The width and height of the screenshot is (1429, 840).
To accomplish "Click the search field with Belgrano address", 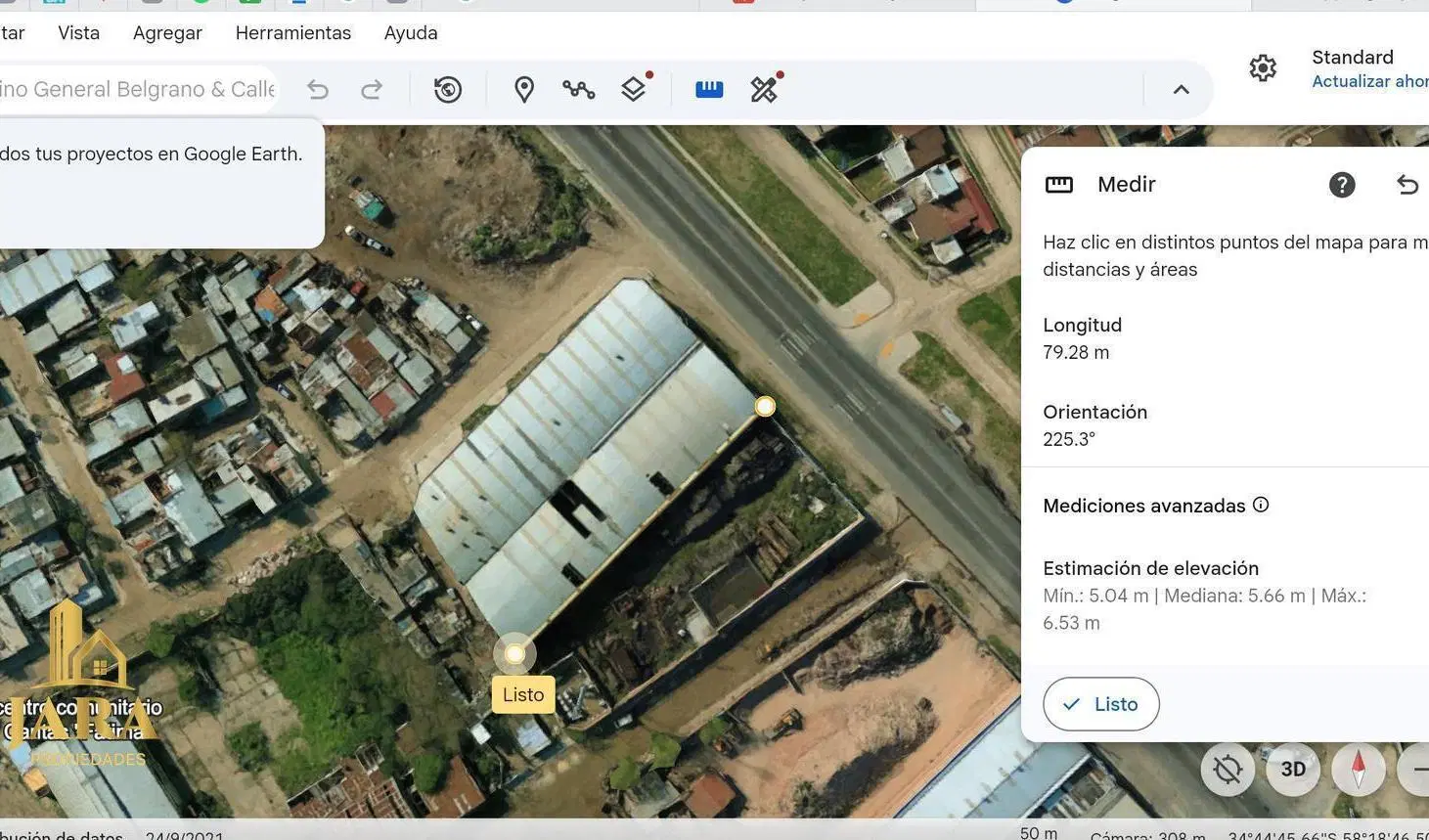I will 137,89.
